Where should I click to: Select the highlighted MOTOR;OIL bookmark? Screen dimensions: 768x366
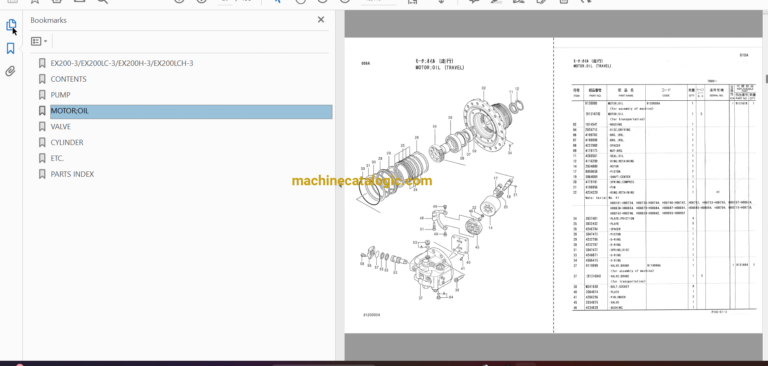pyautogui.click(x=191, y=111)
